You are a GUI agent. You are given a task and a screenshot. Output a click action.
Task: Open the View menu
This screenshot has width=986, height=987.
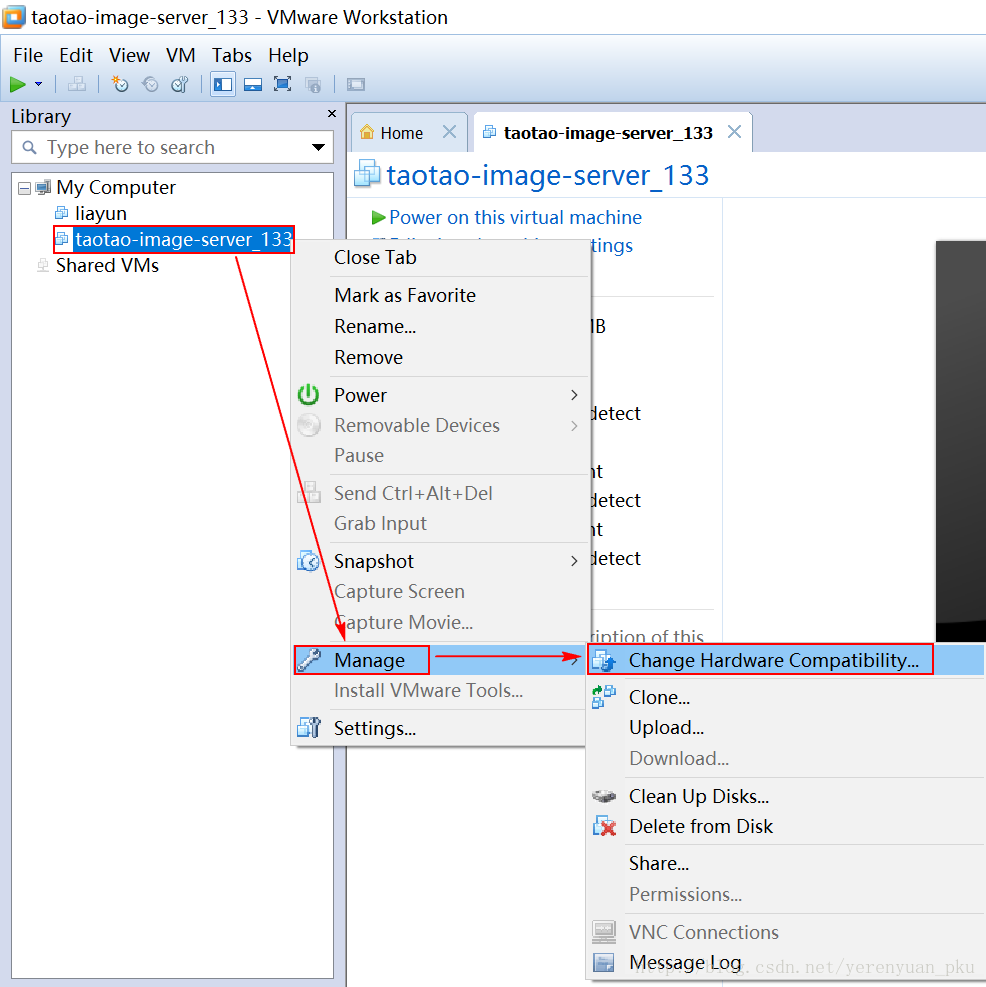pyautogui.click(x=130, y=55)
